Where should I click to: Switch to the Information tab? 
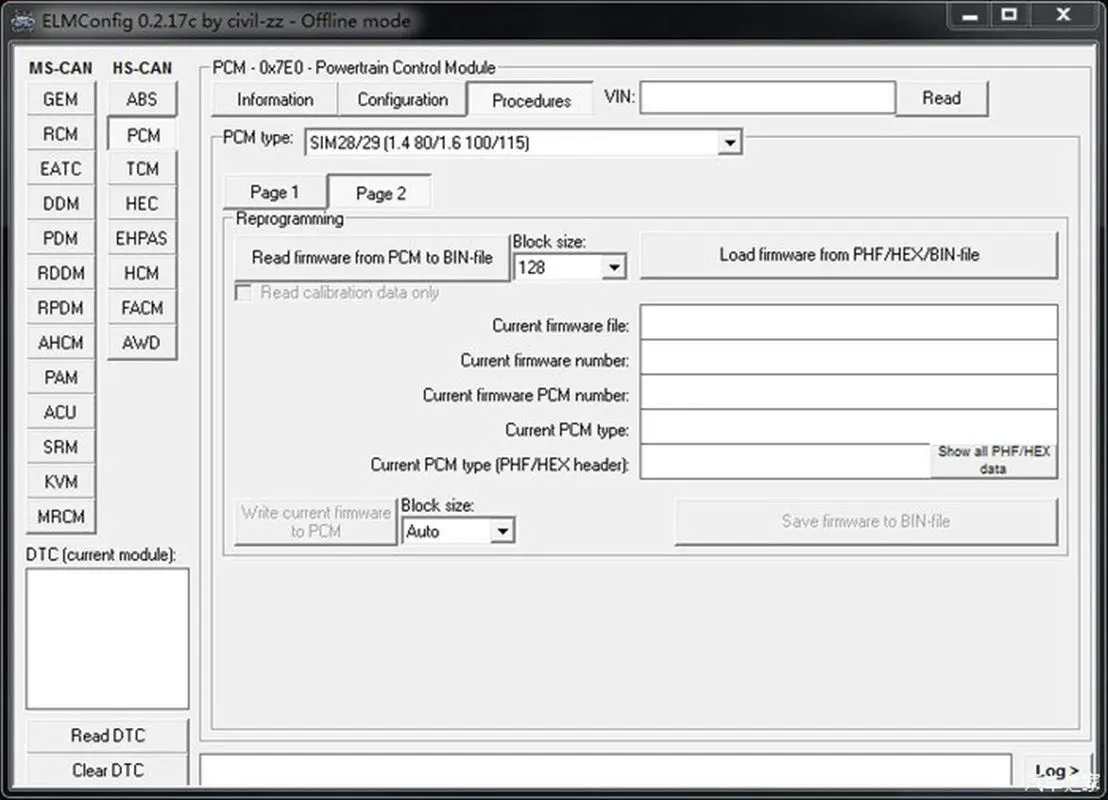[275, 100]
